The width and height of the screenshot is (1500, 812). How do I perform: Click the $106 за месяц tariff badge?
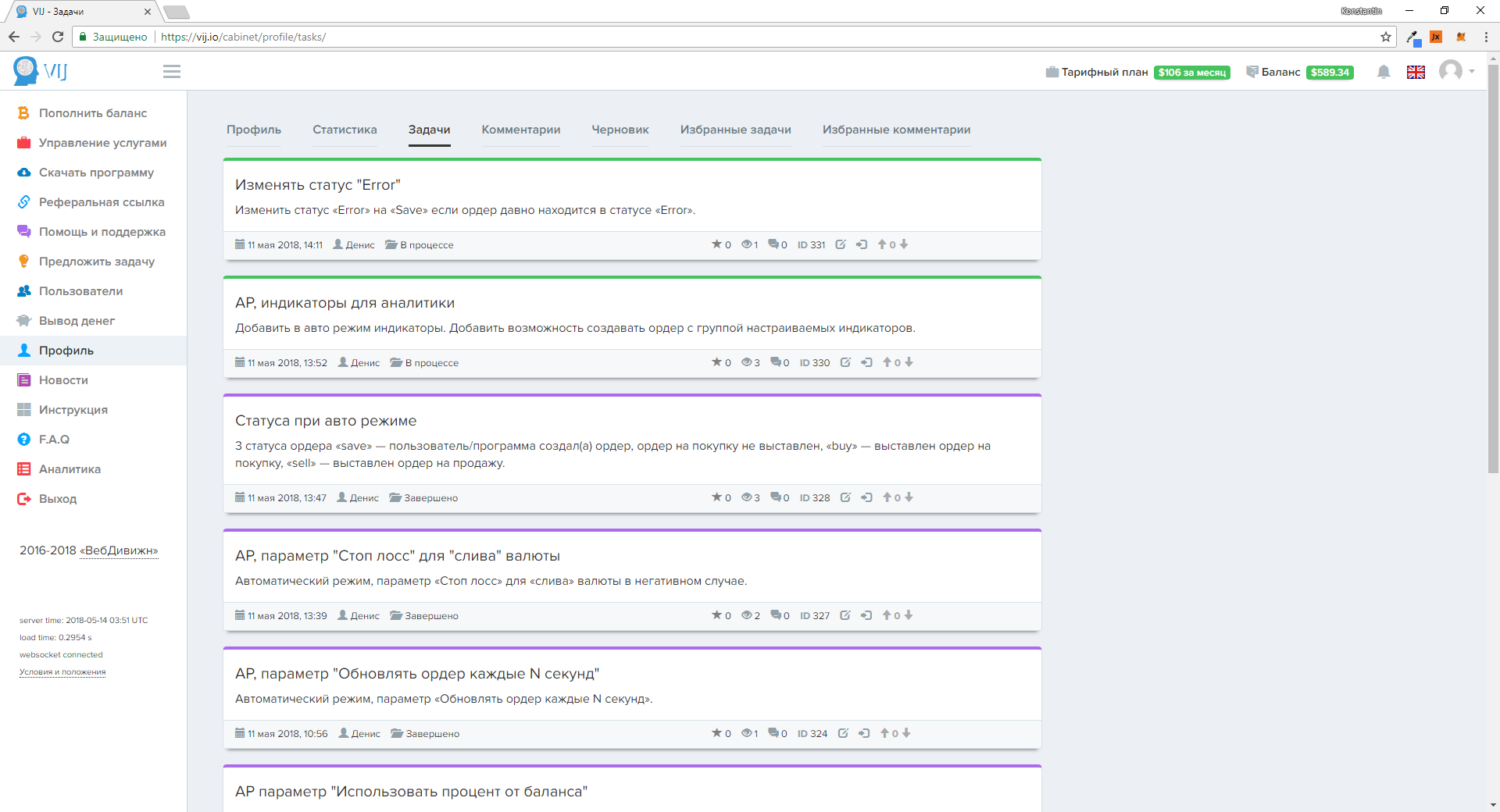pos(1191,73)
